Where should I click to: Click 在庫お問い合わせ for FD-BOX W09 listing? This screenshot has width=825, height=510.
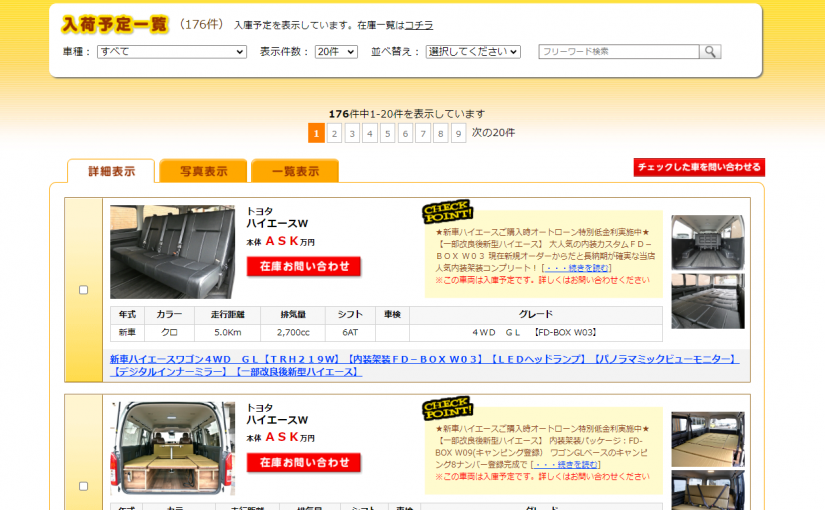pyautogui.click(x=304, y=463)
